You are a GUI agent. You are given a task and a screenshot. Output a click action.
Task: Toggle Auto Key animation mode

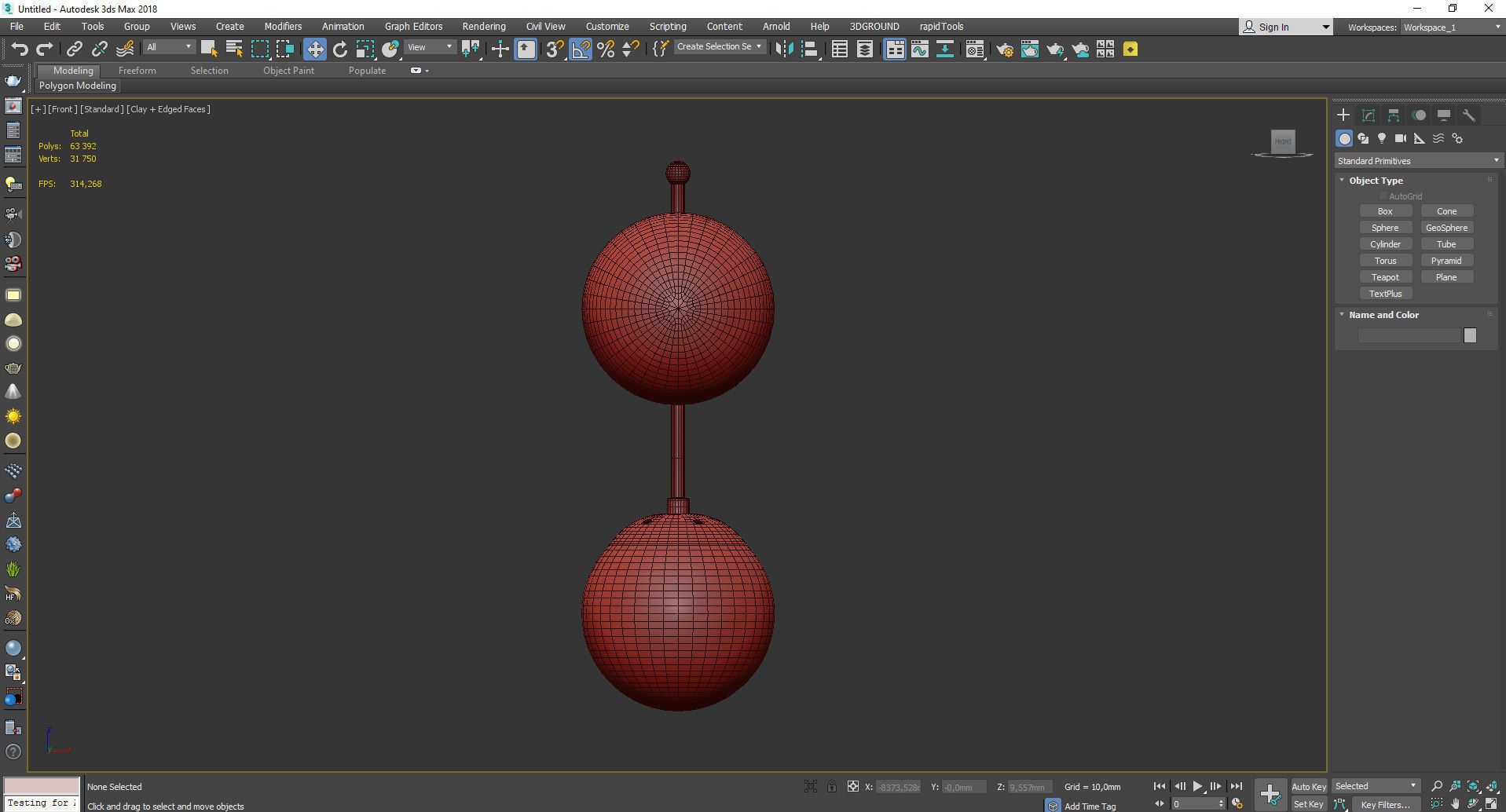click(x=1309, y=786)
